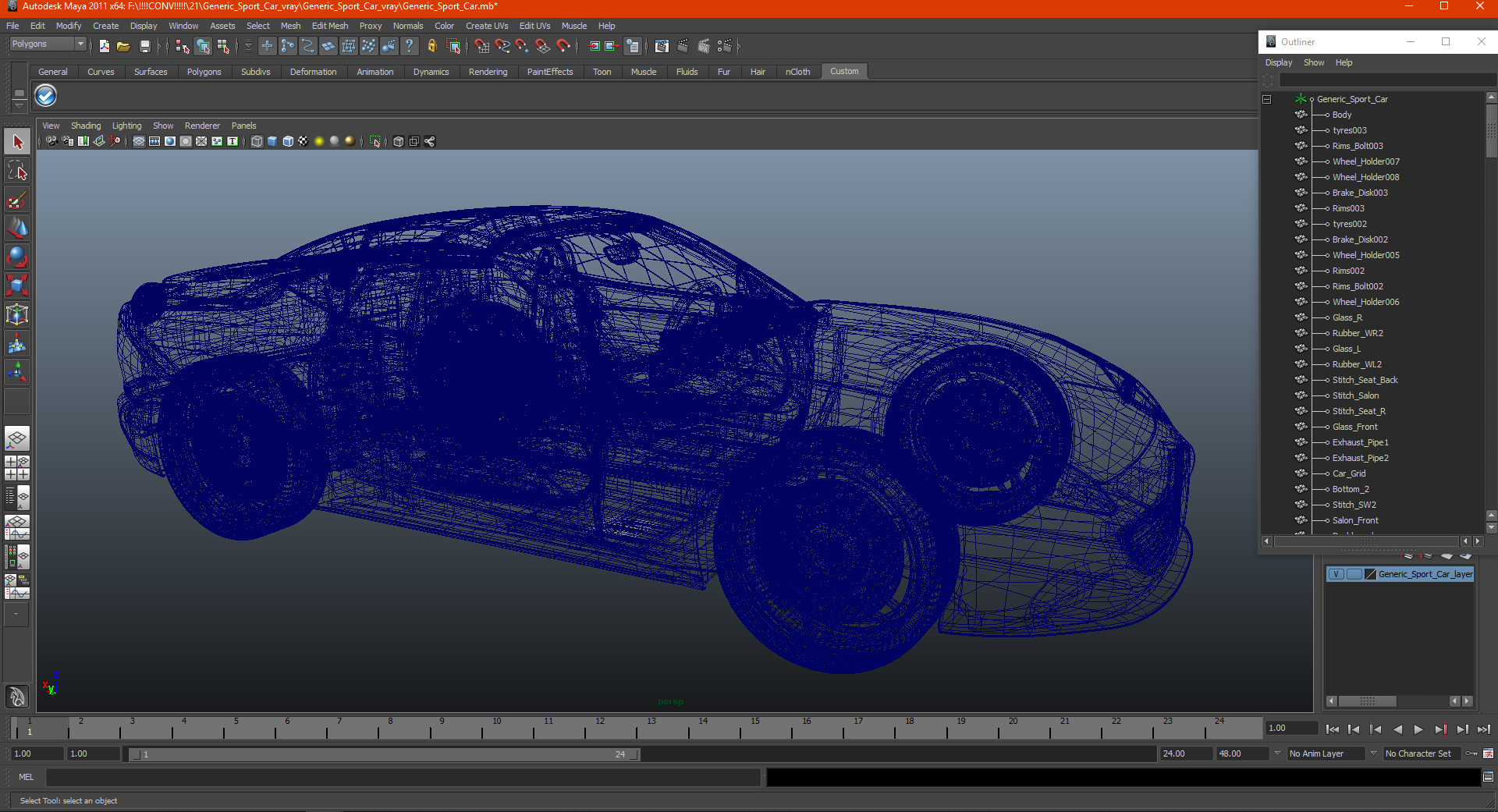
Task: Click the Save Scene disk icon
Action: pyautogui.click(x=144, y=47)
